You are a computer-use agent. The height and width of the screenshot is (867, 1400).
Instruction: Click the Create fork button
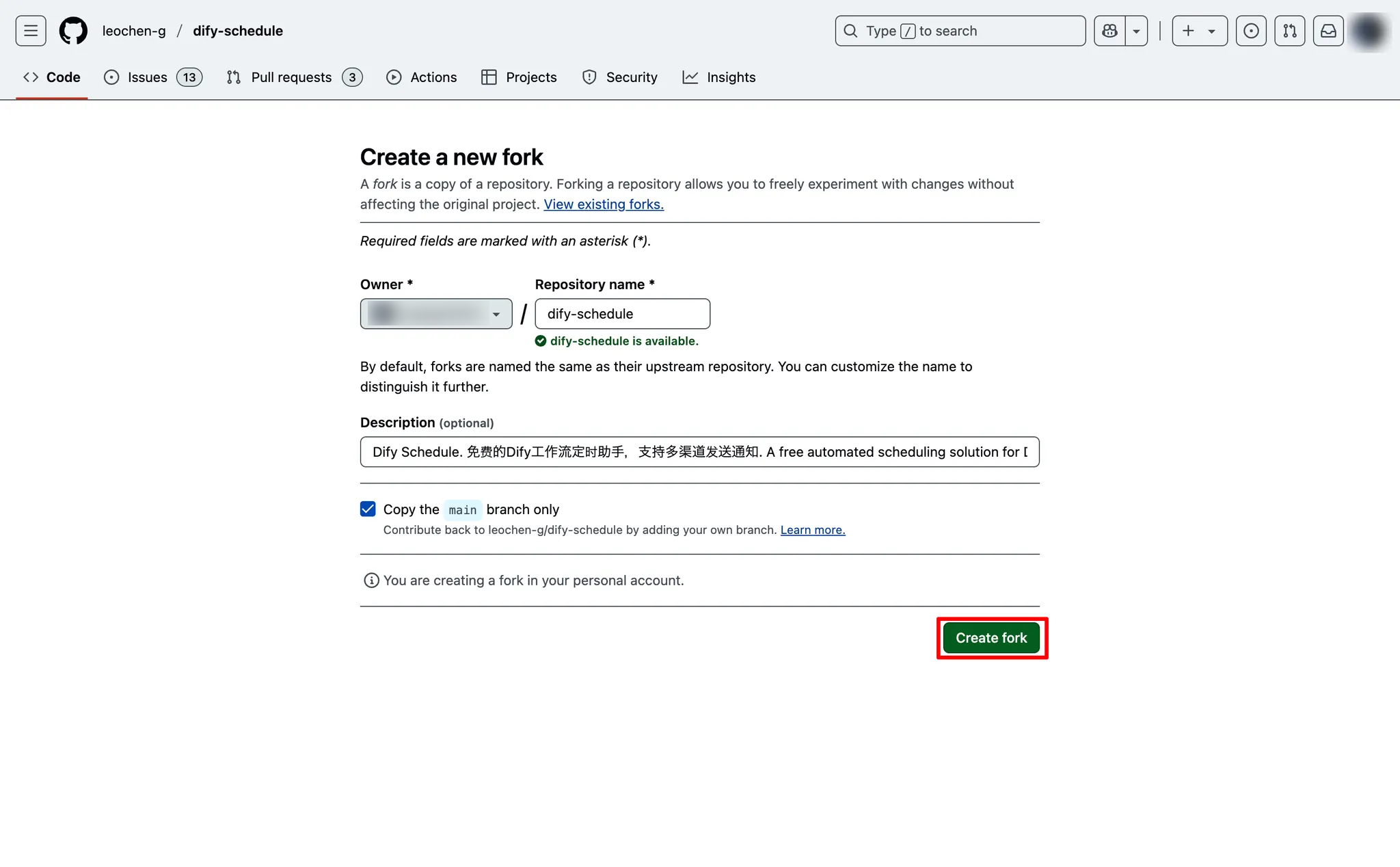[x=991, y=637]
